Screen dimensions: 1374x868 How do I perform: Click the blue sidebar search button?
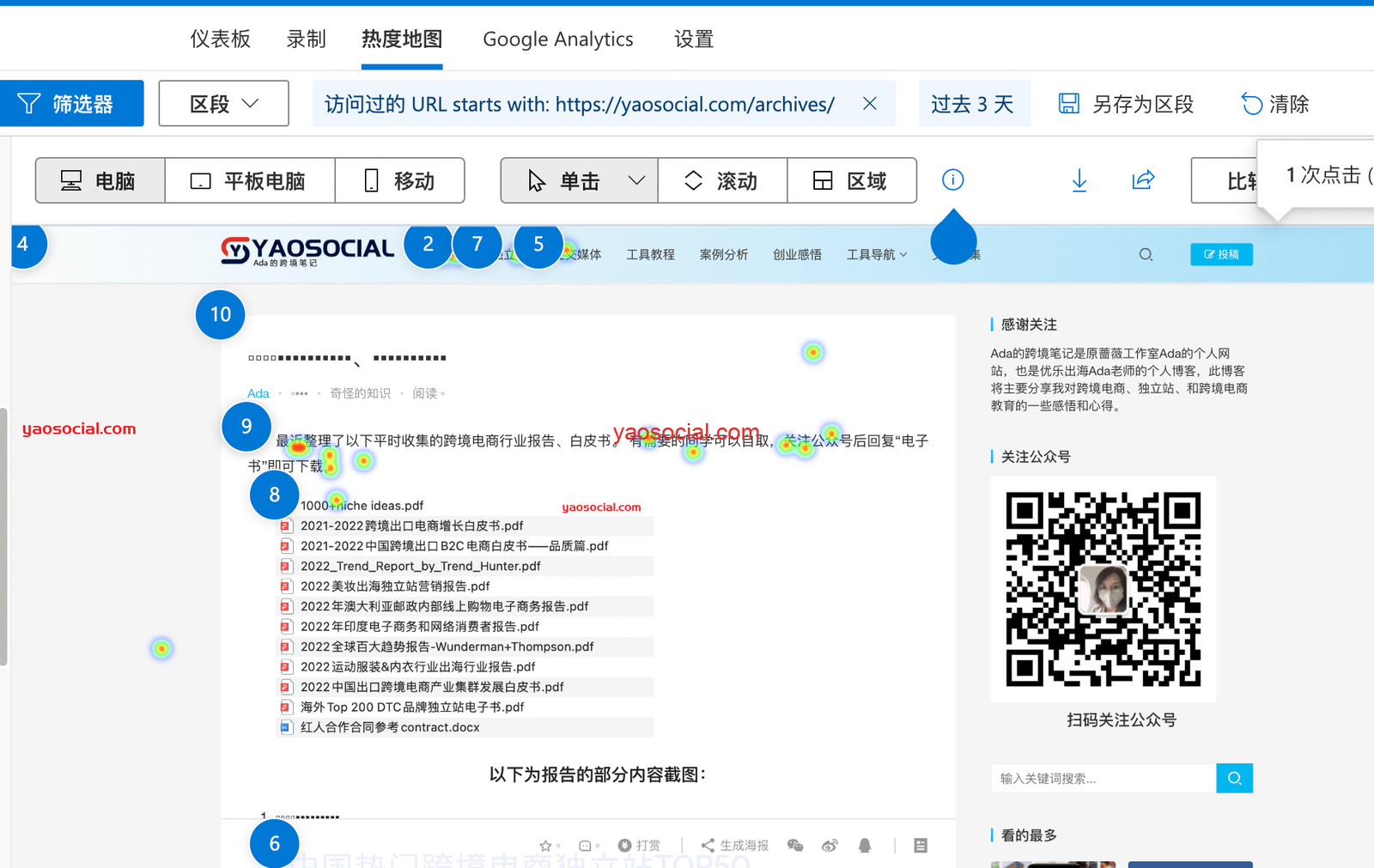pos(1234,778)
